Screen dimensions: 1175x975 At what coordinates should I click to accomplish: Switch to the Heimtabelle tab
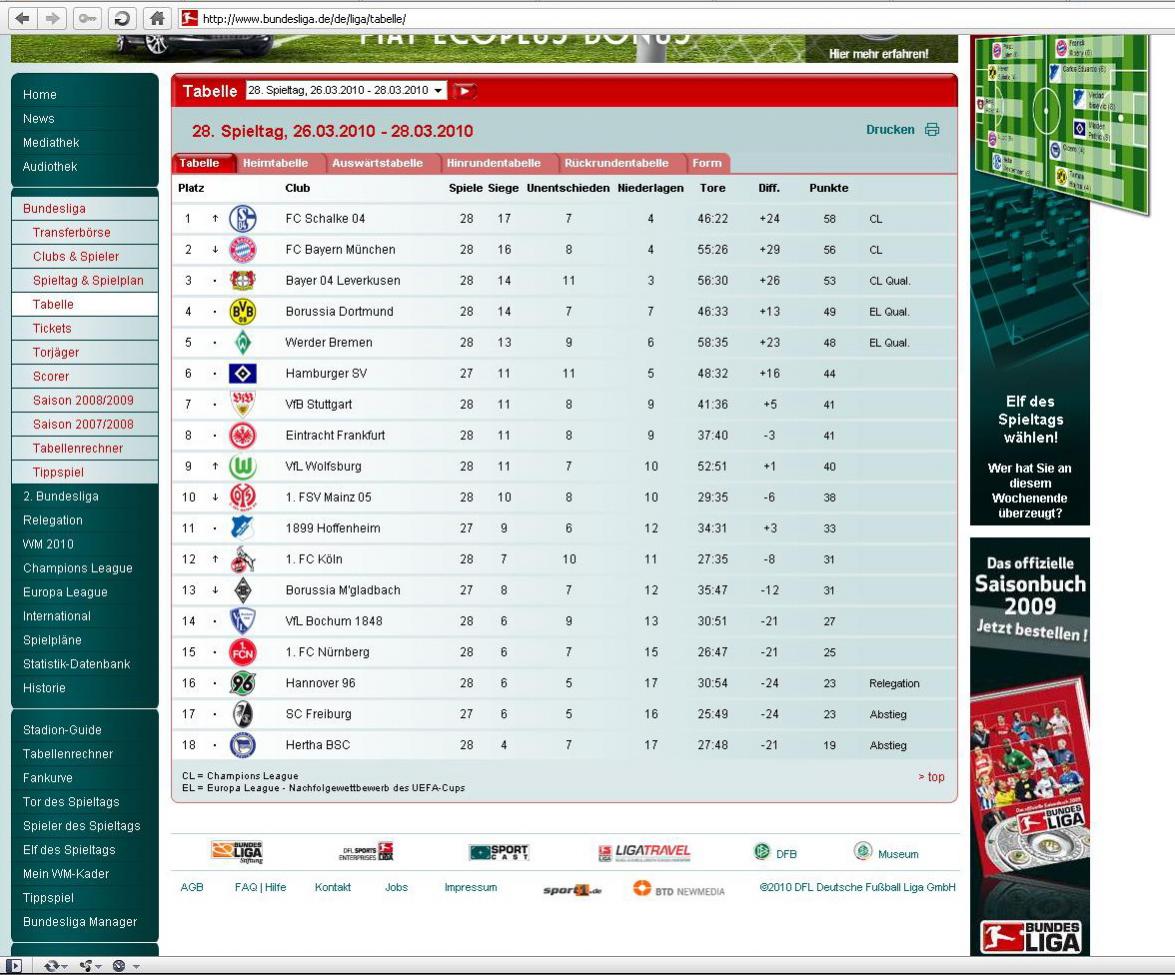[x=275, y=163]
